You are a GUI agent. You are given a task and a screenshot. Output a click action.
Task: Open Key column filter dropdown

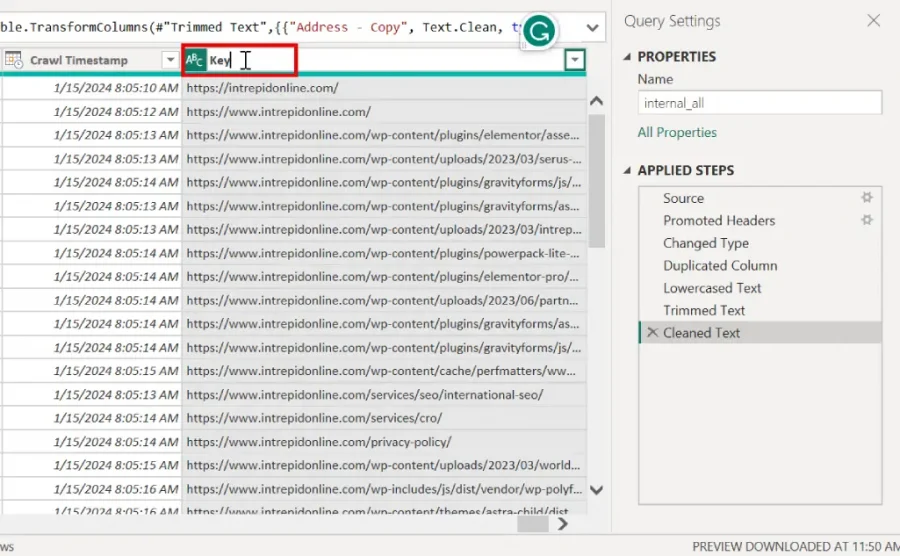(x=574, y=60)
